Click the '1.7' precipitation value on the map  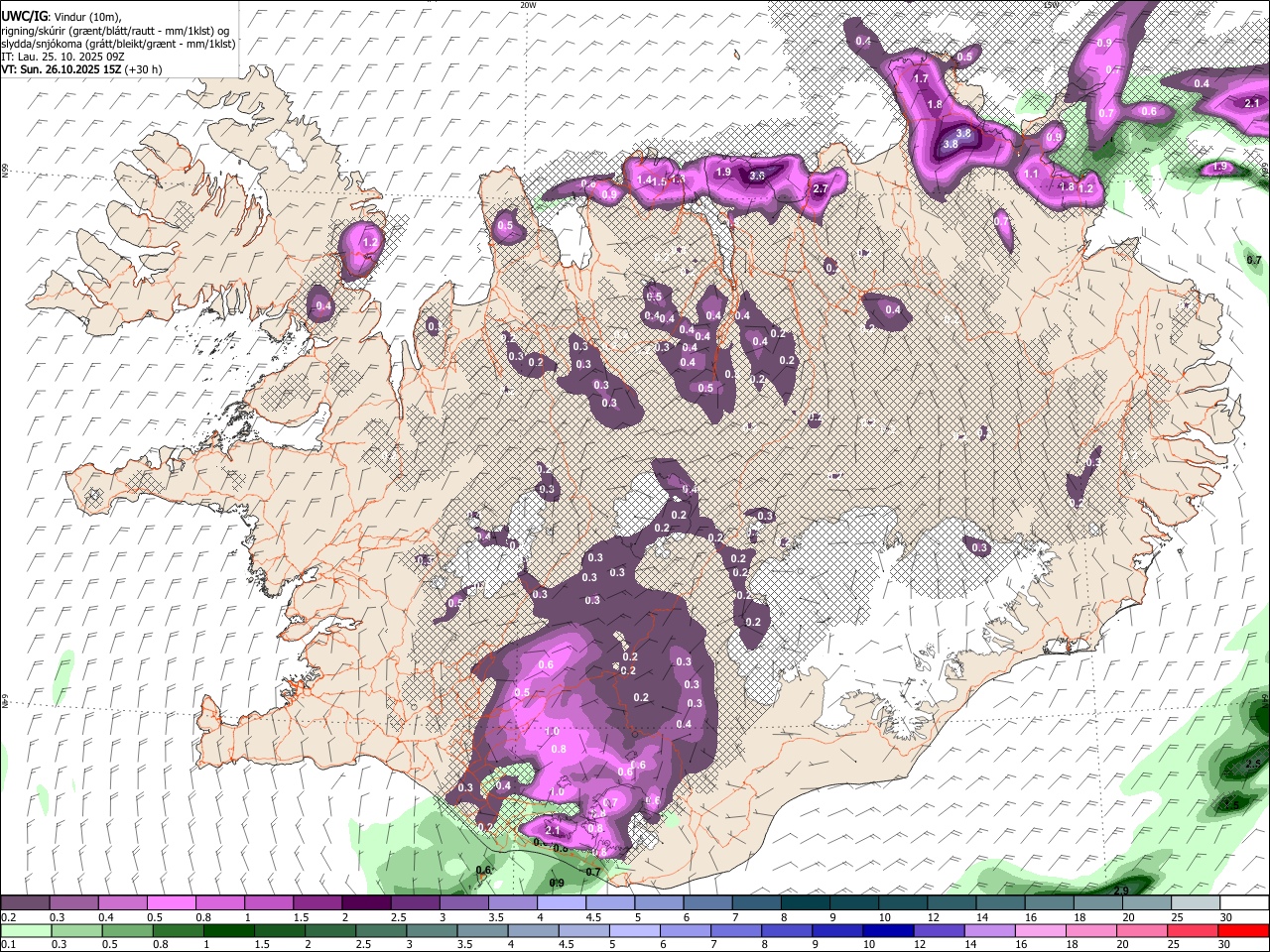coord(921,79)
